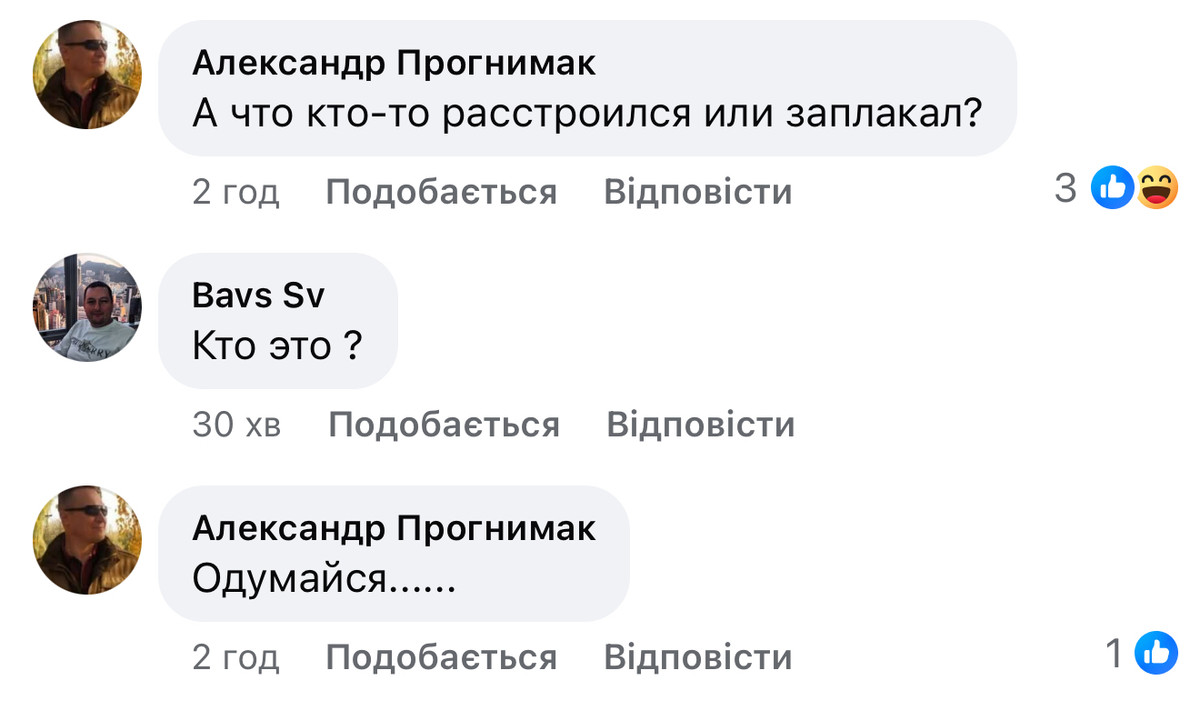Click author name above the 'Одумайся' comment
This screenshot has width=1200, height=711.
point(393,528)
